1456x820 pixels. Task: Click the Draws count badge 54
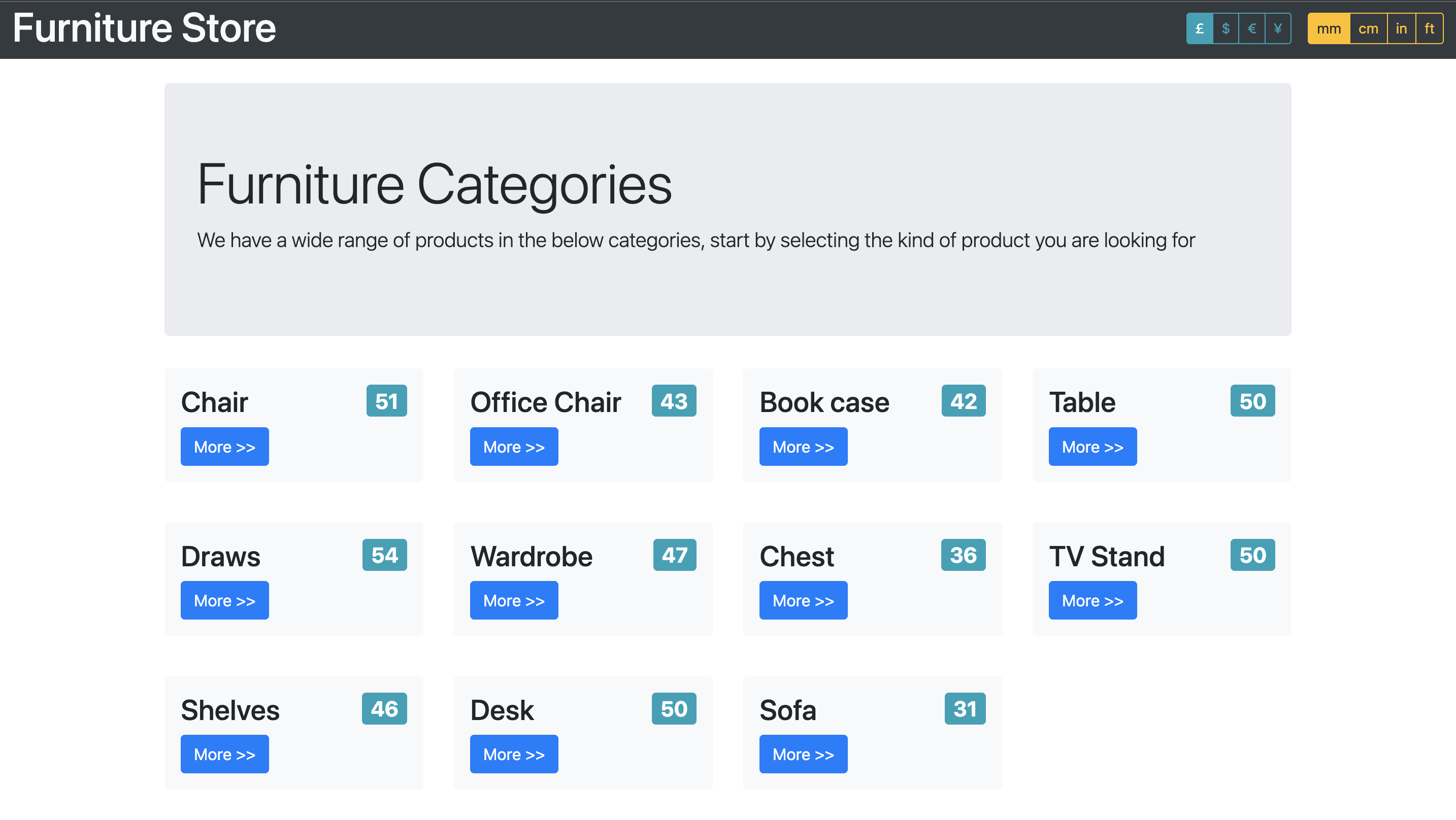(x=384, y=555)
